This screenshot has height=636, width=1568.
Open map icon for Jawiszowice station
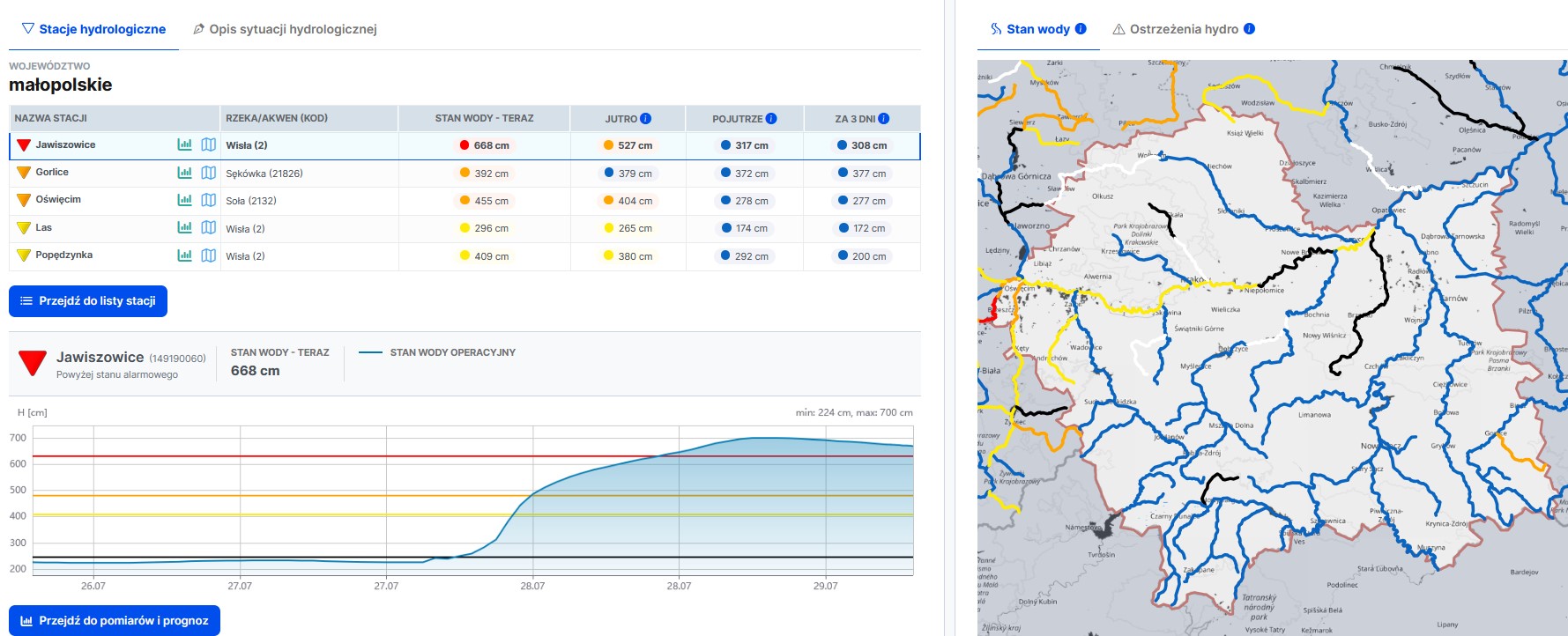tap(209, 144)
